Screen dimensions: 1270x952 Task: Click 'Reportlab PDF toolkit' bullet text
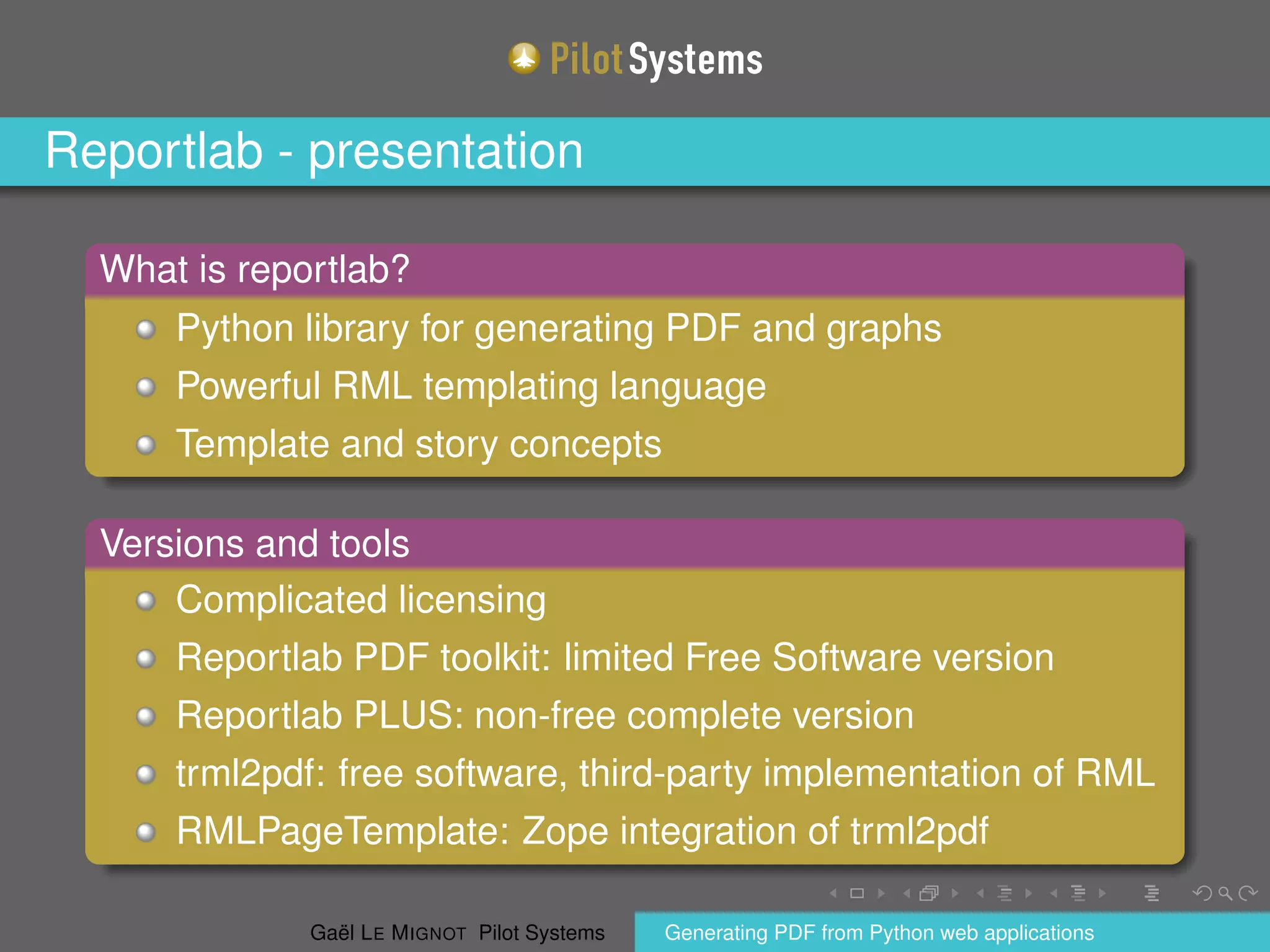615,658
